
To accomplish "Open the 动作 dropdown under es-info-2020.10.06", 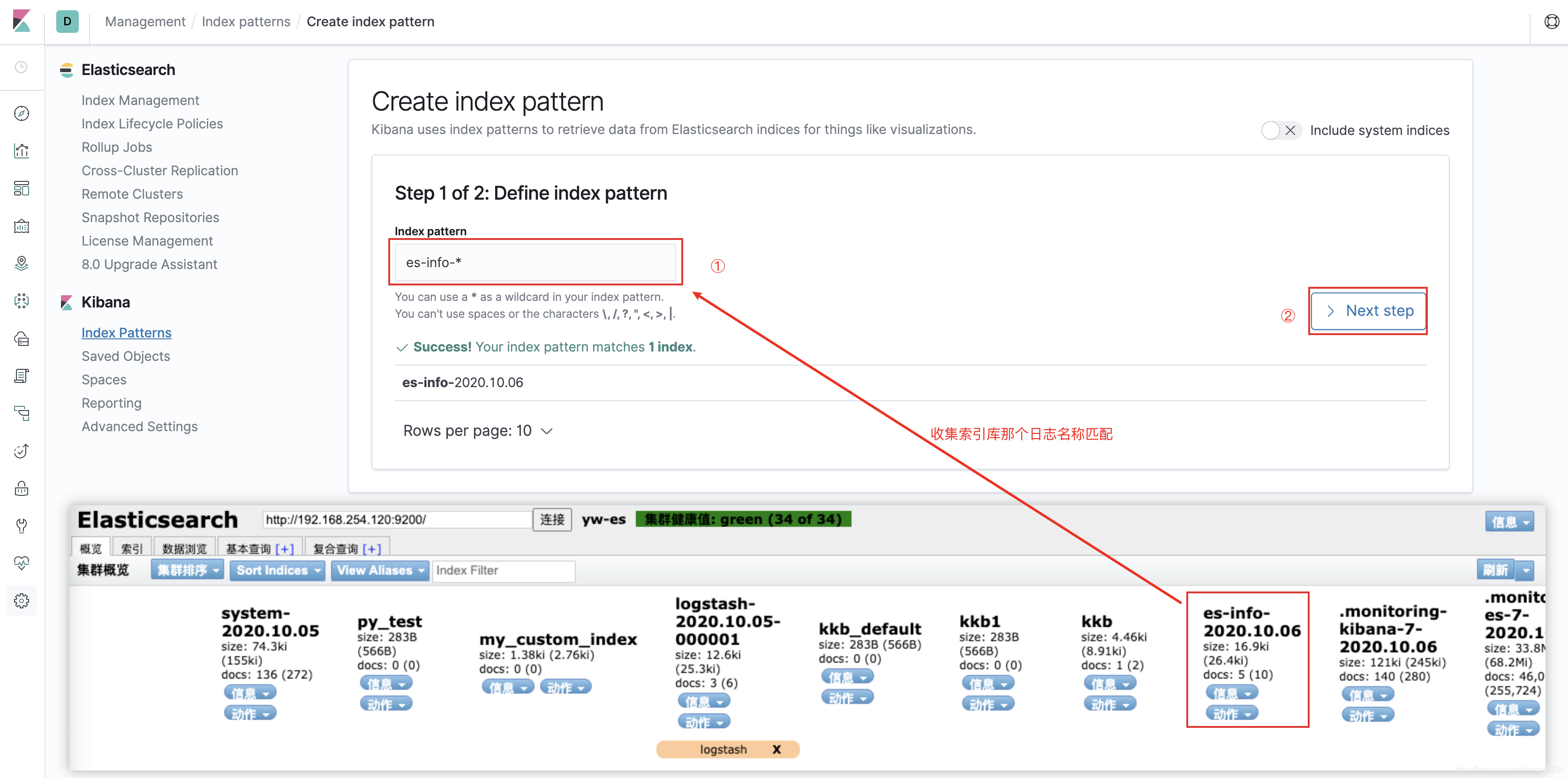I will (x=1231, y=713).
